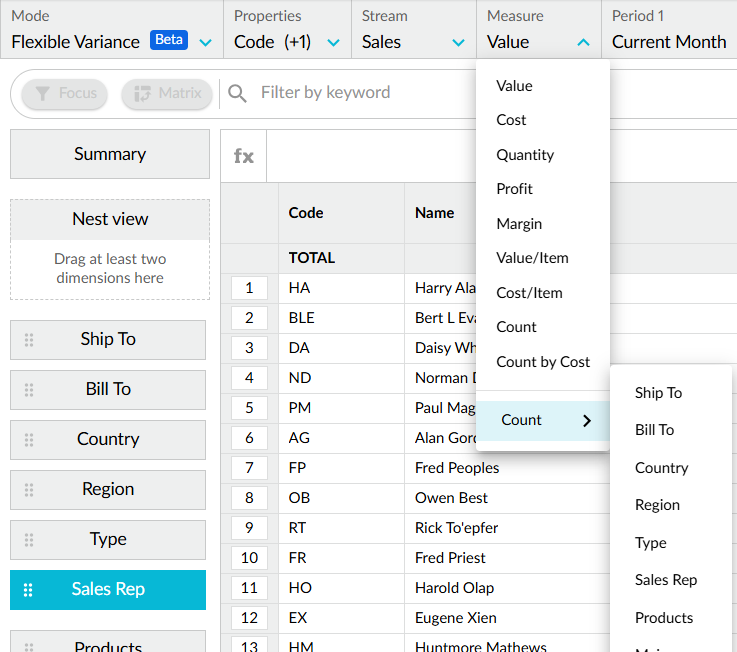
Task: Toggle the Focus button
Action: [x=66, y=93]
